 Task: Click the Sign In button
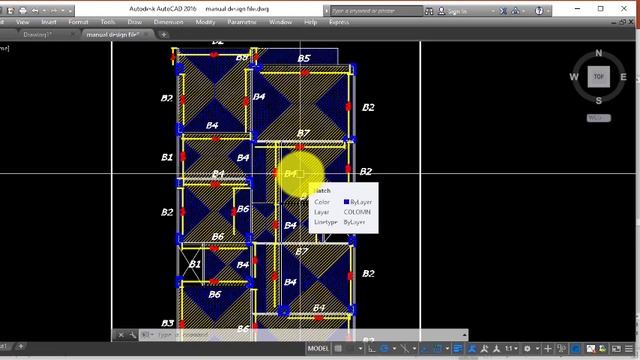[x=452, y=11]
